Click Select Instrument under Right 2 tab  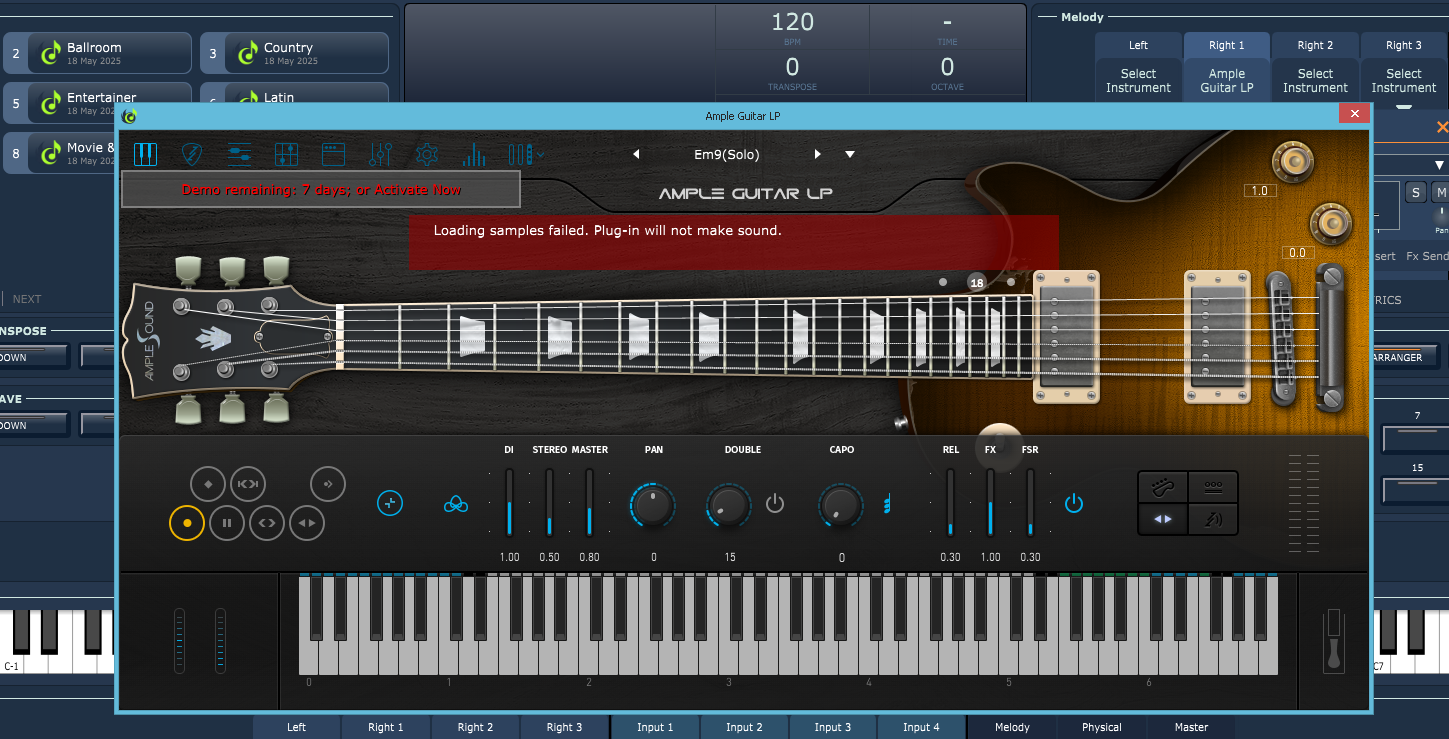click(x=1315, y=80)
